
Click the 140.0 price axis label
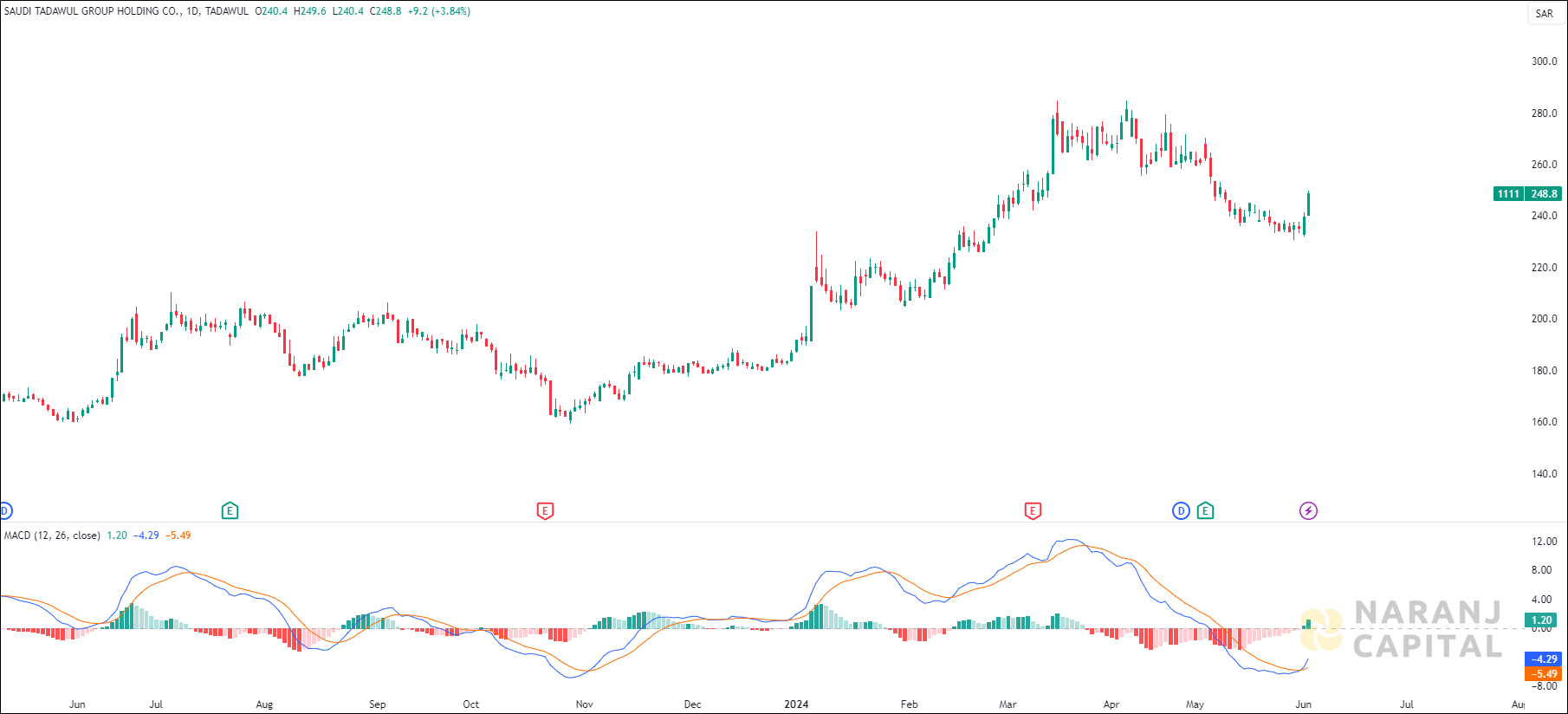pos(1544,474)
